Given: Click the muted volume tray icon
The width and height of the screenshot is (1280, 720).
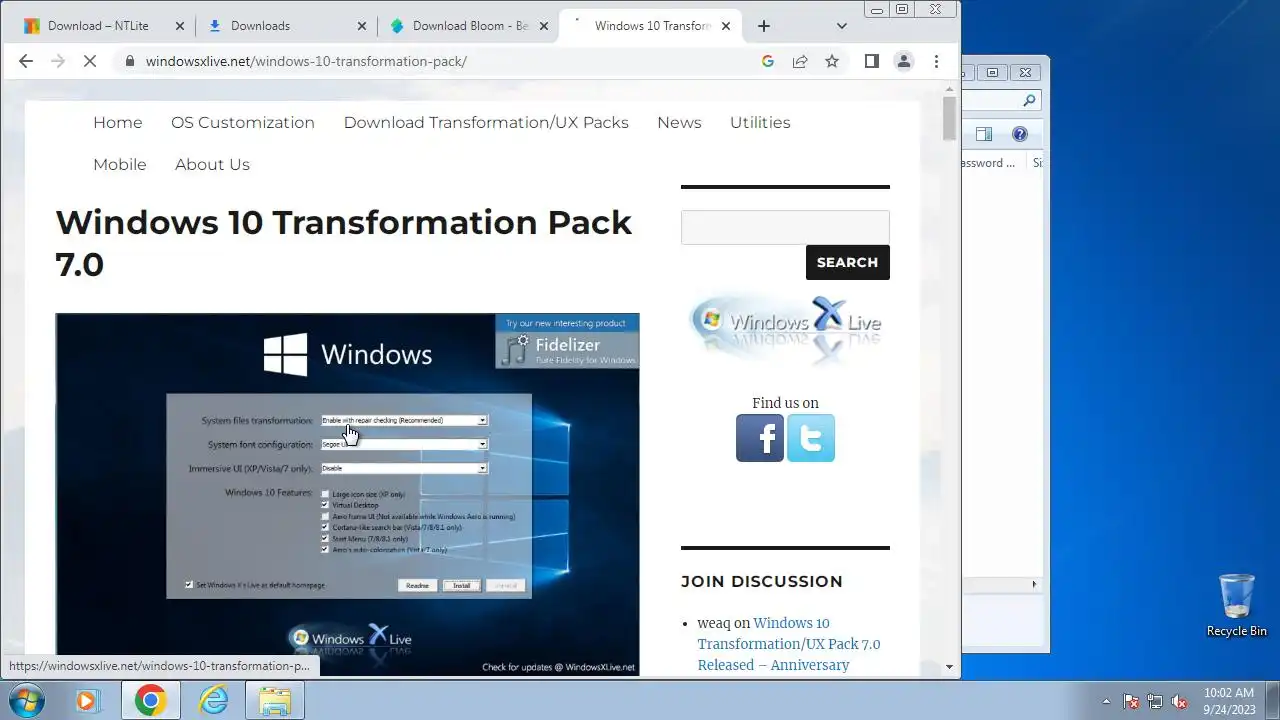Looking at the screenshot, I should (x=1179, y=701).
